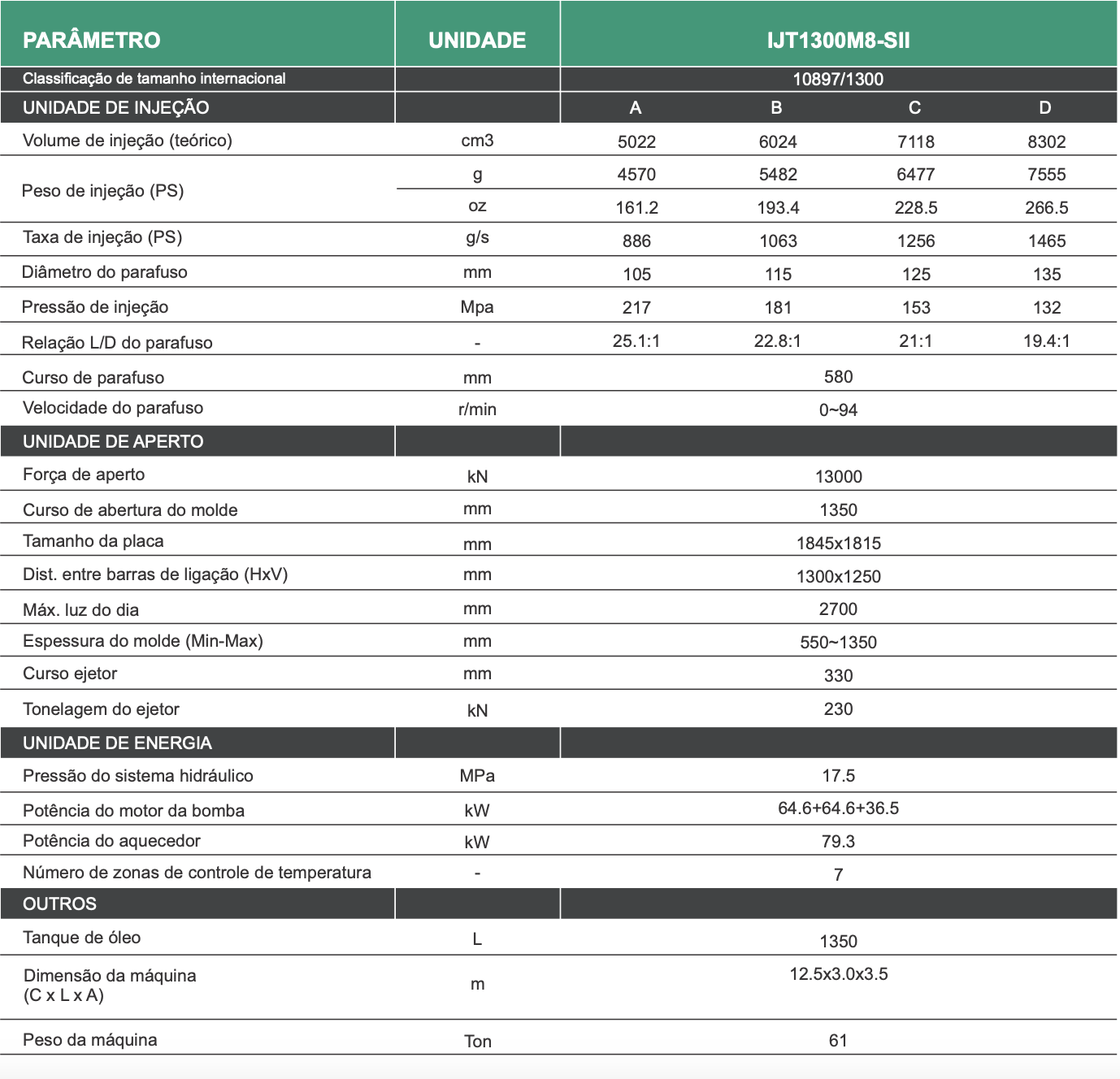
Task: Click the PARÂMETRO column header
Action: tap(92, 40)
